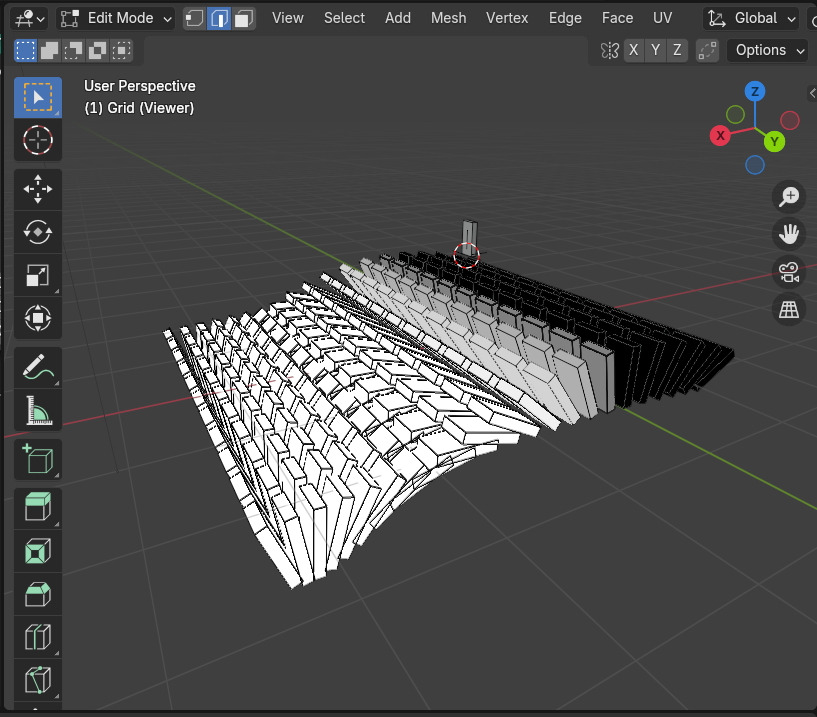Click the 'User Perspective' viewport text
This screenshot has width=817, height=717.
click(x=140, y=86)
